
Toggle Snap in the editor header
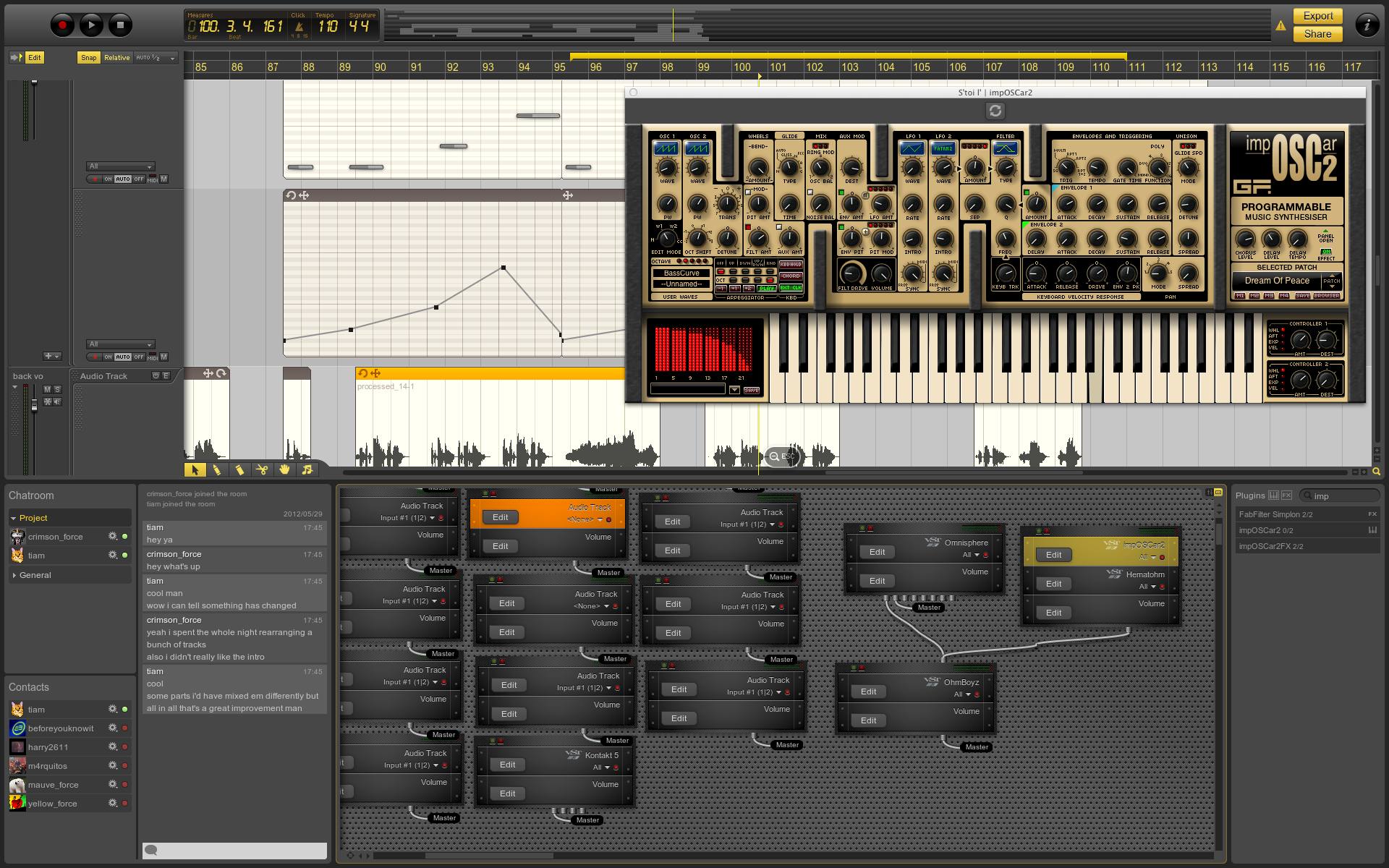click(89, 57)
